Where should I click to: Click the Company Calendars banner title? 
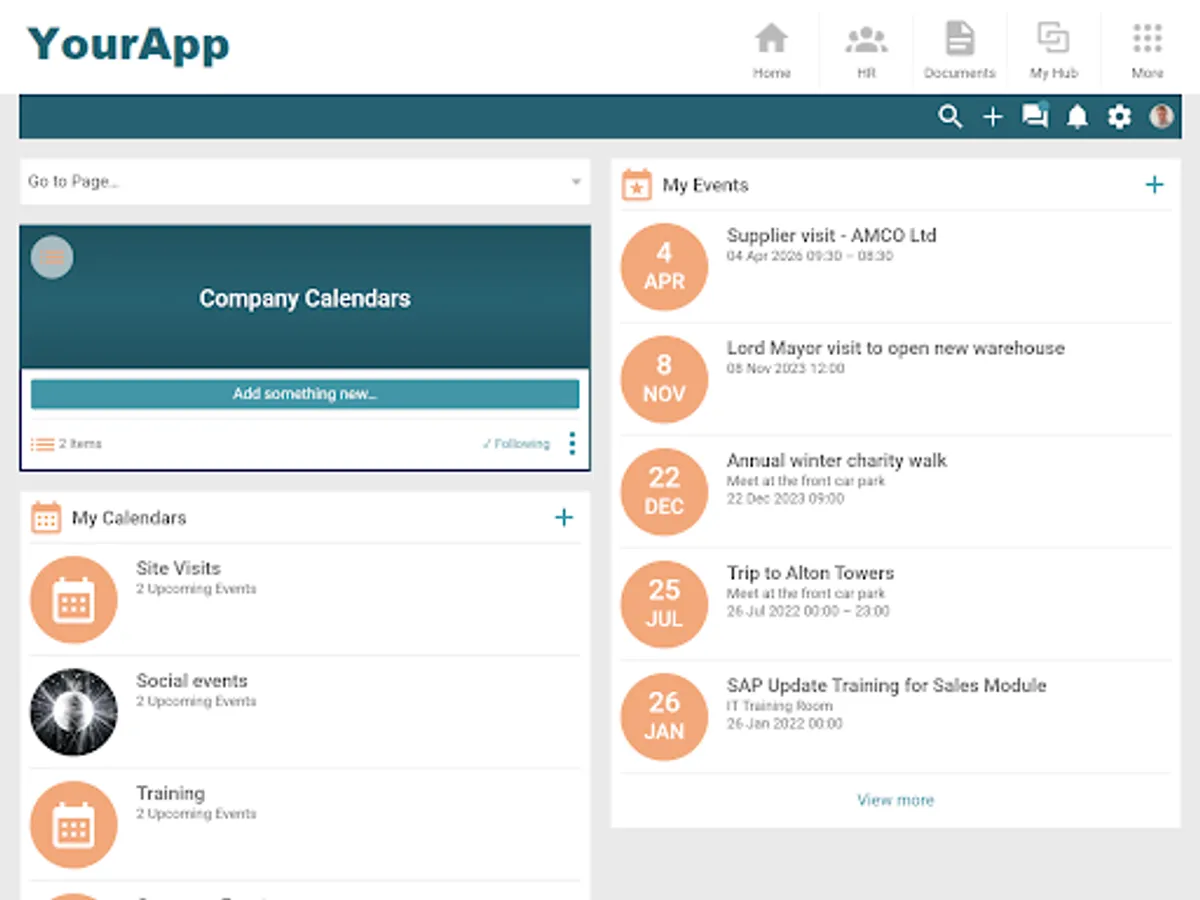(x=305, y=298)
